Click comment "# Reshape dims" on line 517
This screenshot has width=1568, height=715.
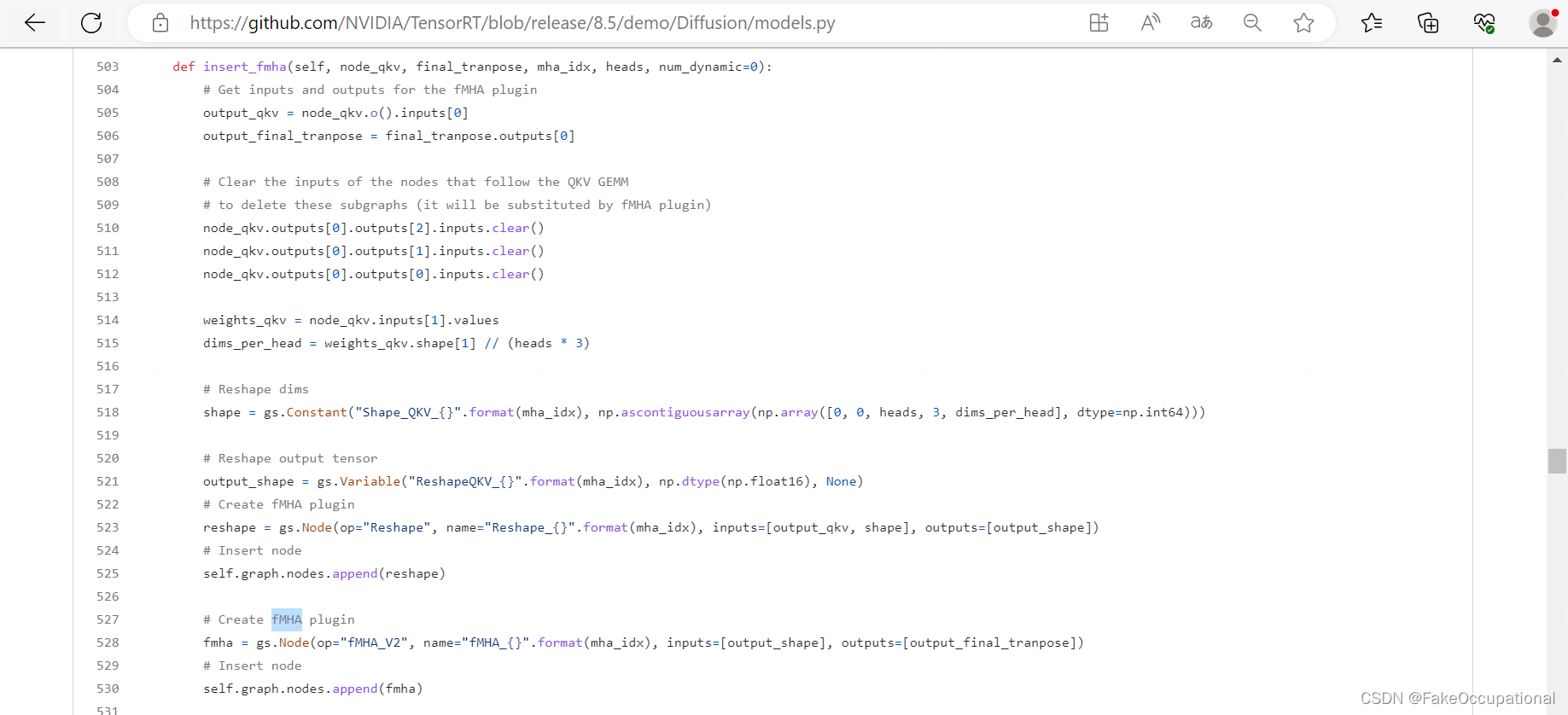click(x=256, y=389)
